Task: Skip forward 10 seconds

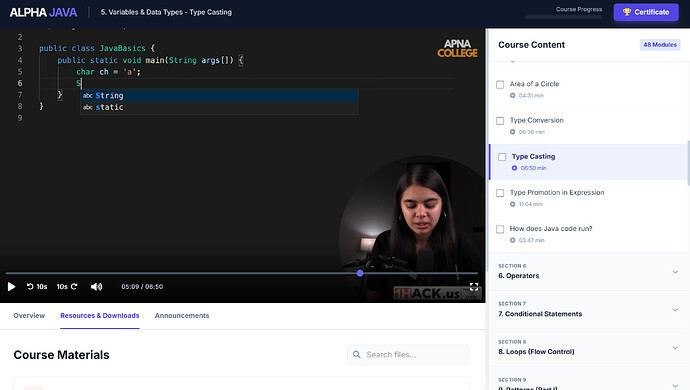Action: pyautogui.click(x=67, y=287)
